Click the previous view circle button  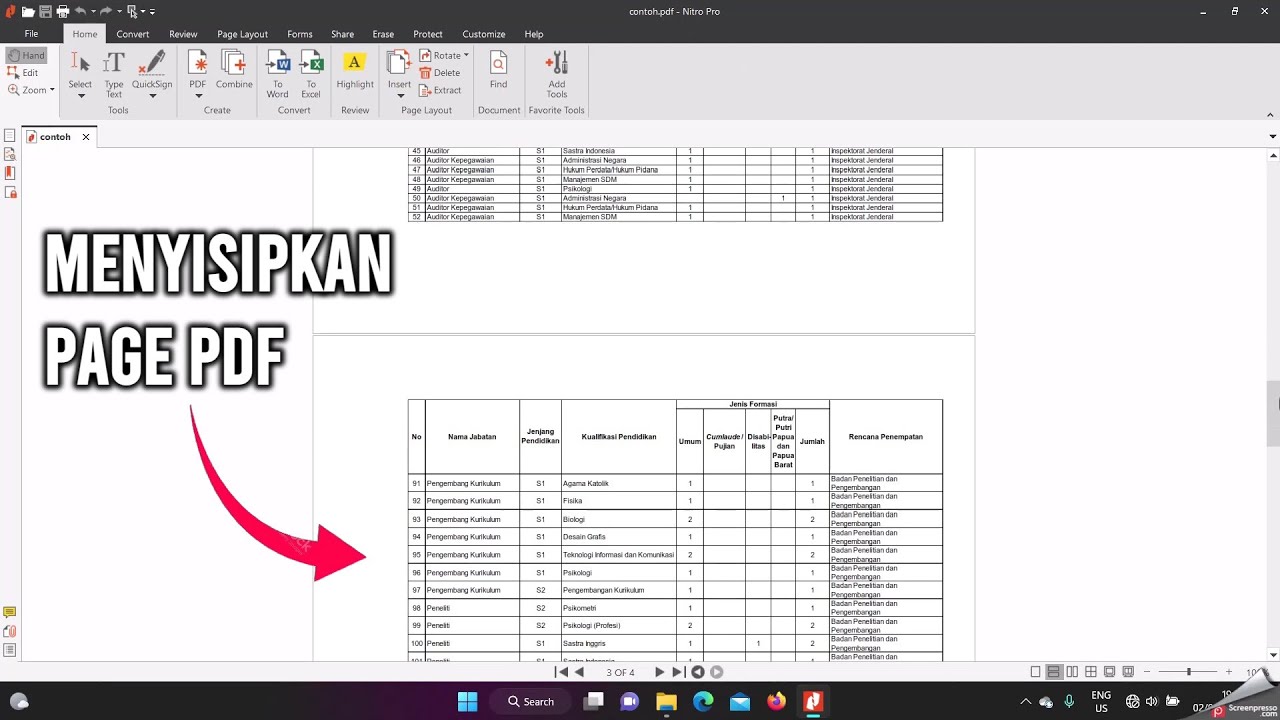tap(698, 672)
